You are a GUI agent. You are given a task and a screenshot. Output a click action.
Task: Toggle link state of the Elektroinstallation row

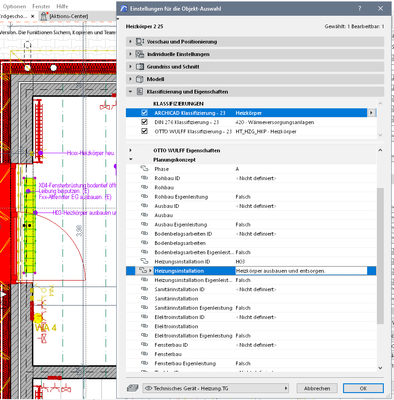[144, 326]
